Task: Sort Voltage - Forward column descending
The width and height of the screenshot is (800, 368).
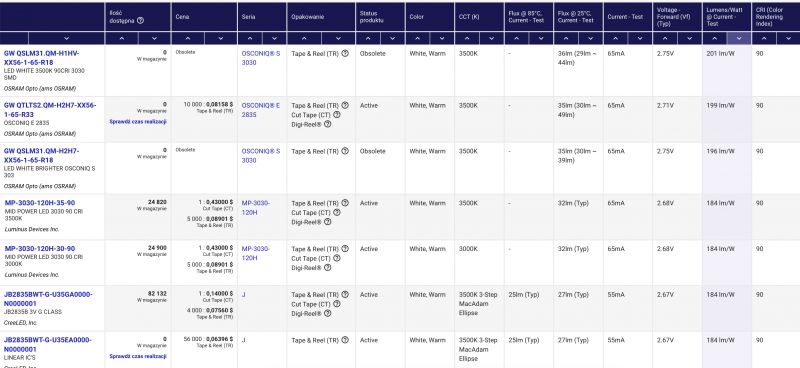Action: tap(690, 38)
